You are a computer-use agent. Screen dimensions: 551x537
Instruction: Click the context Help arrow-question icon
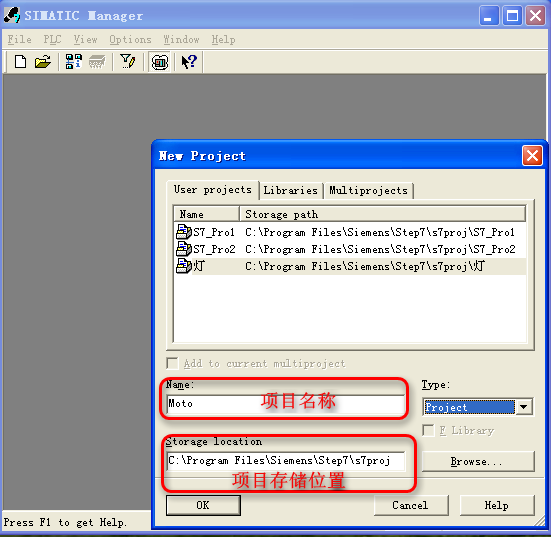click(x=189, y=62)
